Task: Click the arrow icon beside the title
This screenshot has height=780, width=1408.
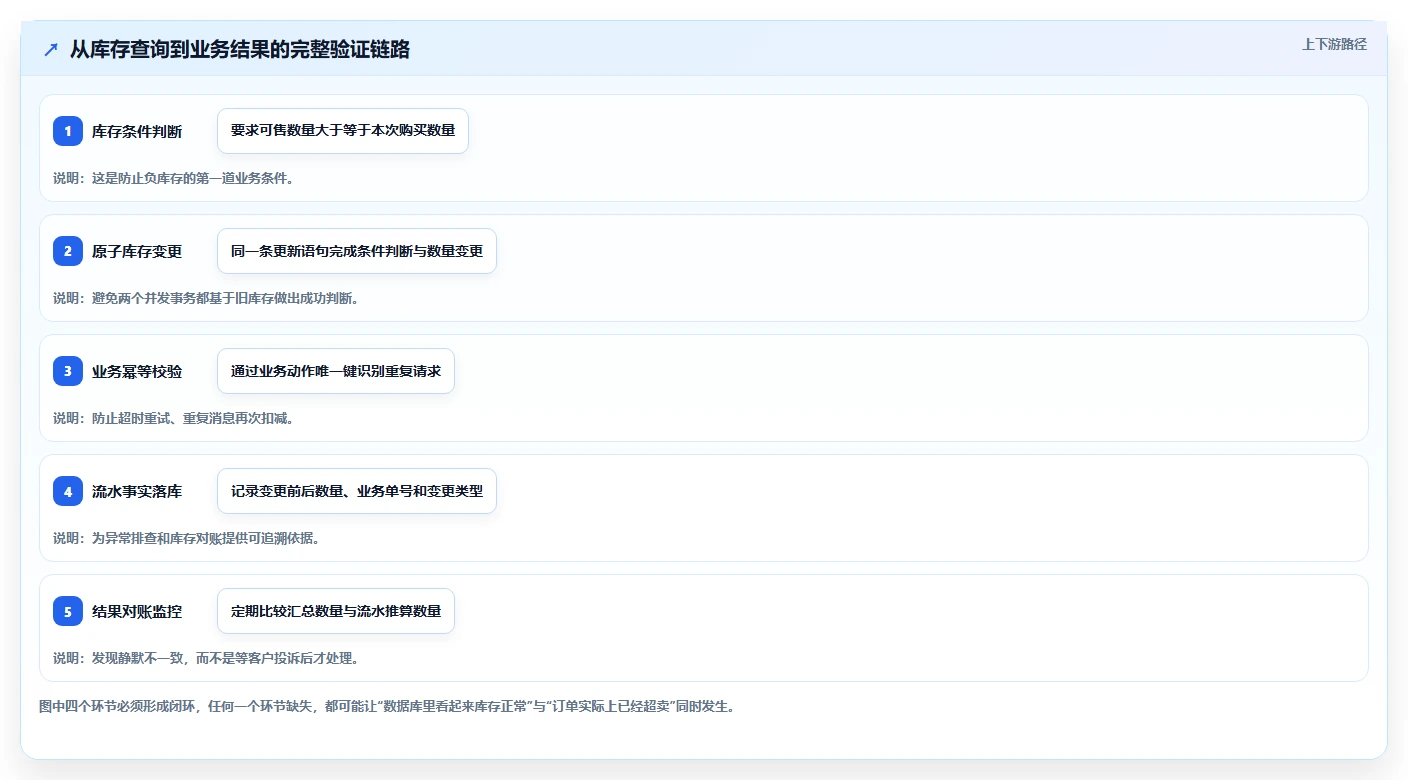Action: point(51,49)
